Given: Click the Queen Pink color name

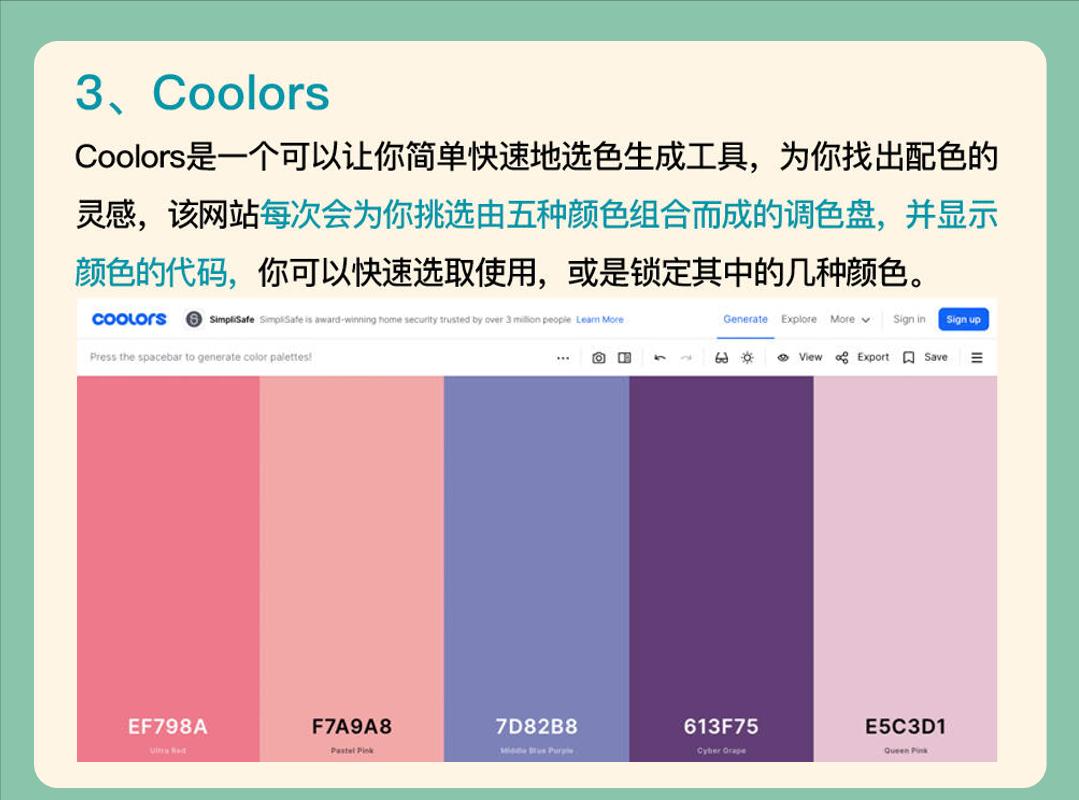Looking at the screenshot, I should [x=906, y=750].
